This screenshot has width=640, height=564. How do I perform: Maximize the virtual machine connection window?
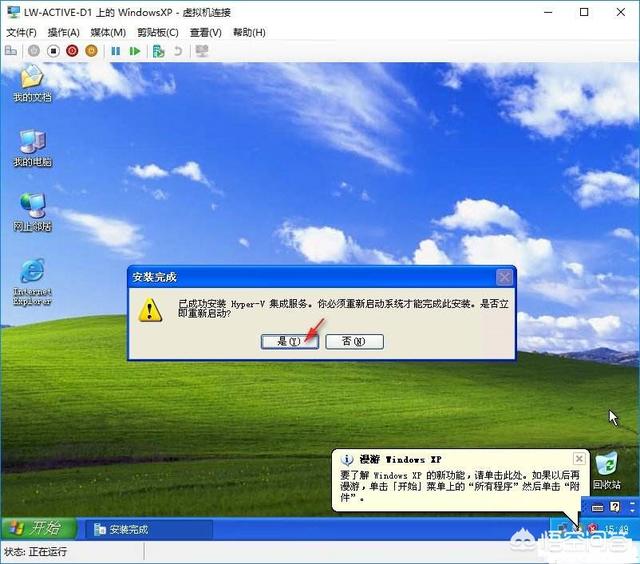(584, 12)
